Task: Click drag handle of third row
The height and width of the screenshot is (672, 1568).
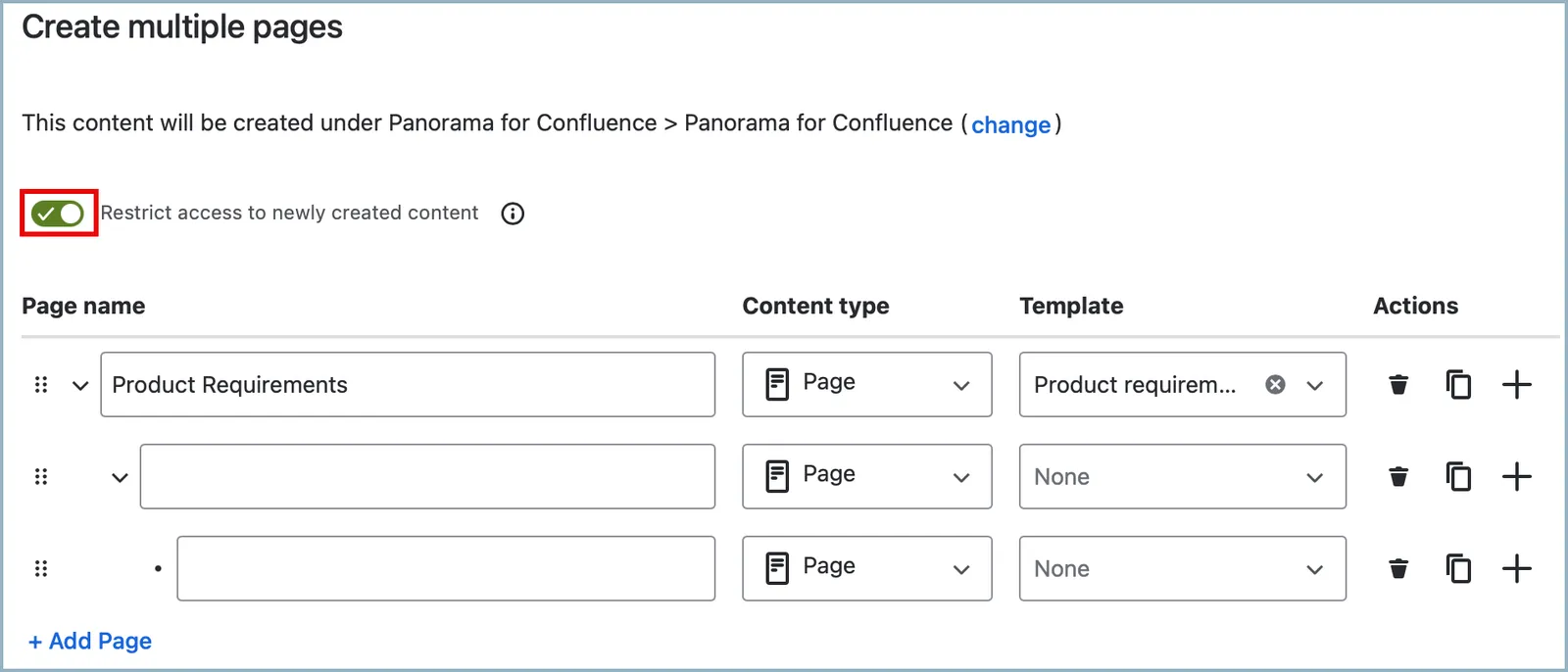Action: 41,569
